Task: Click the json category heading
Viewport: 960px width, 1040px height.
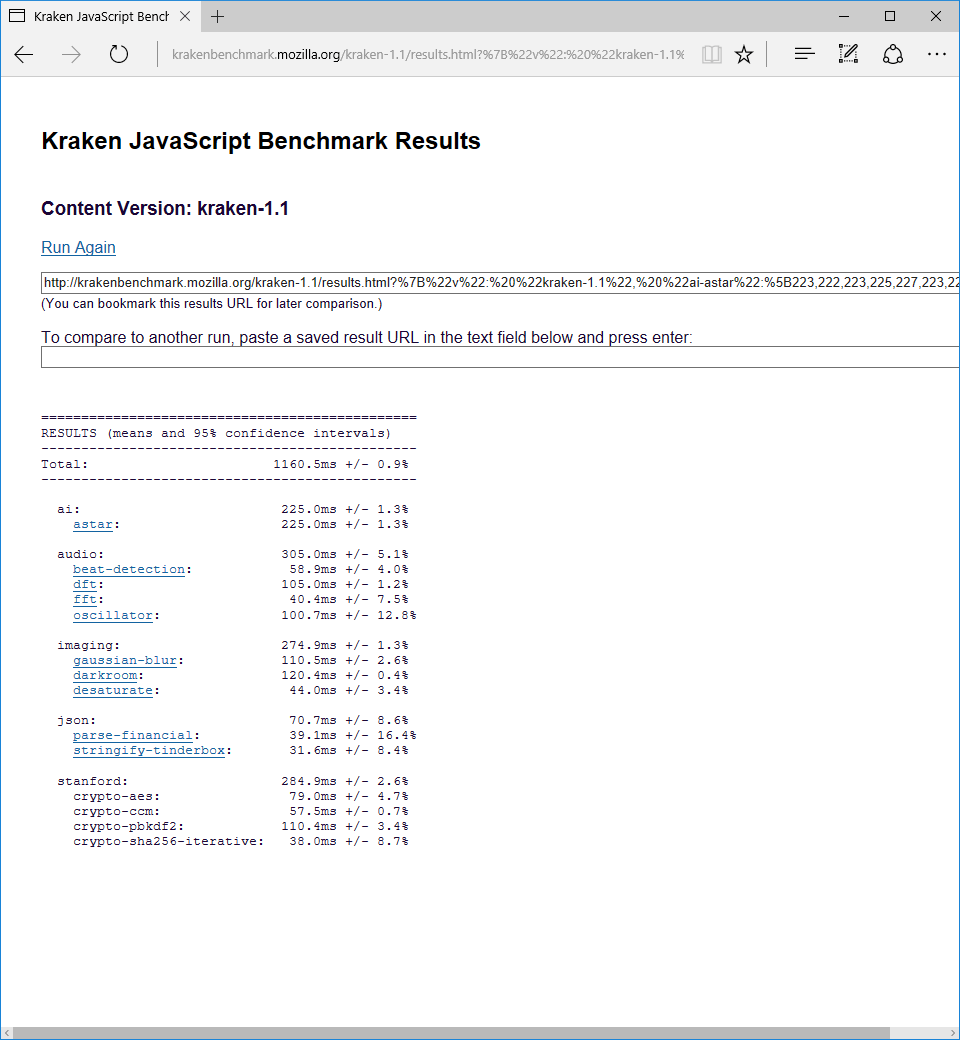Action: [76, 720]
